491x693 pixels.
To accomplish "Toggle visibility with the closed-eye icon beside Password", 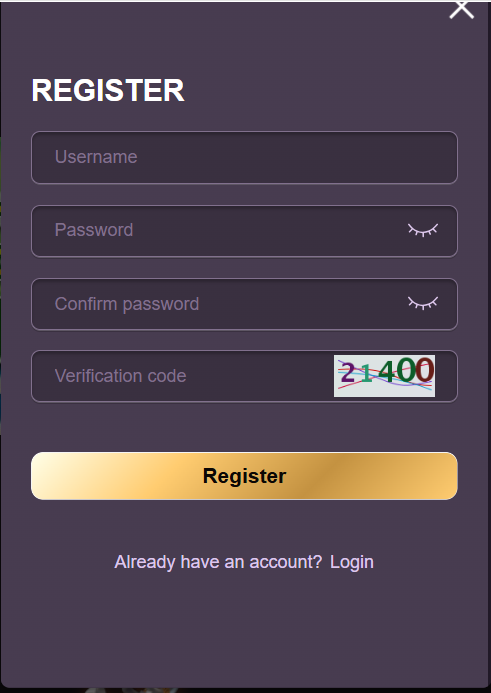I will (423, 230).
